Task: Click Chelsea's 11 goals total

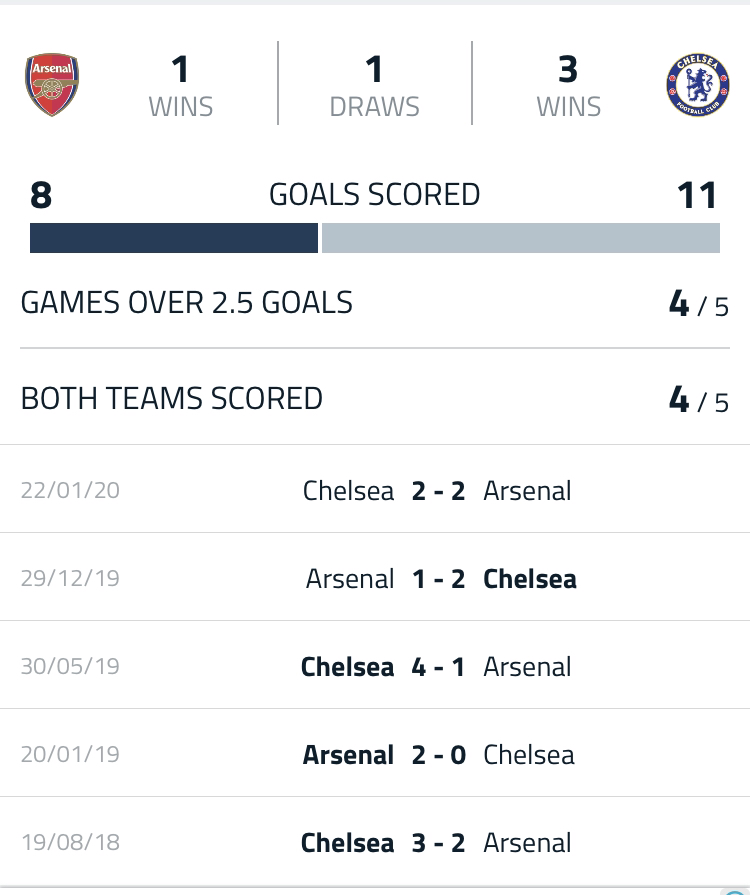Action: tap(697, 195)
